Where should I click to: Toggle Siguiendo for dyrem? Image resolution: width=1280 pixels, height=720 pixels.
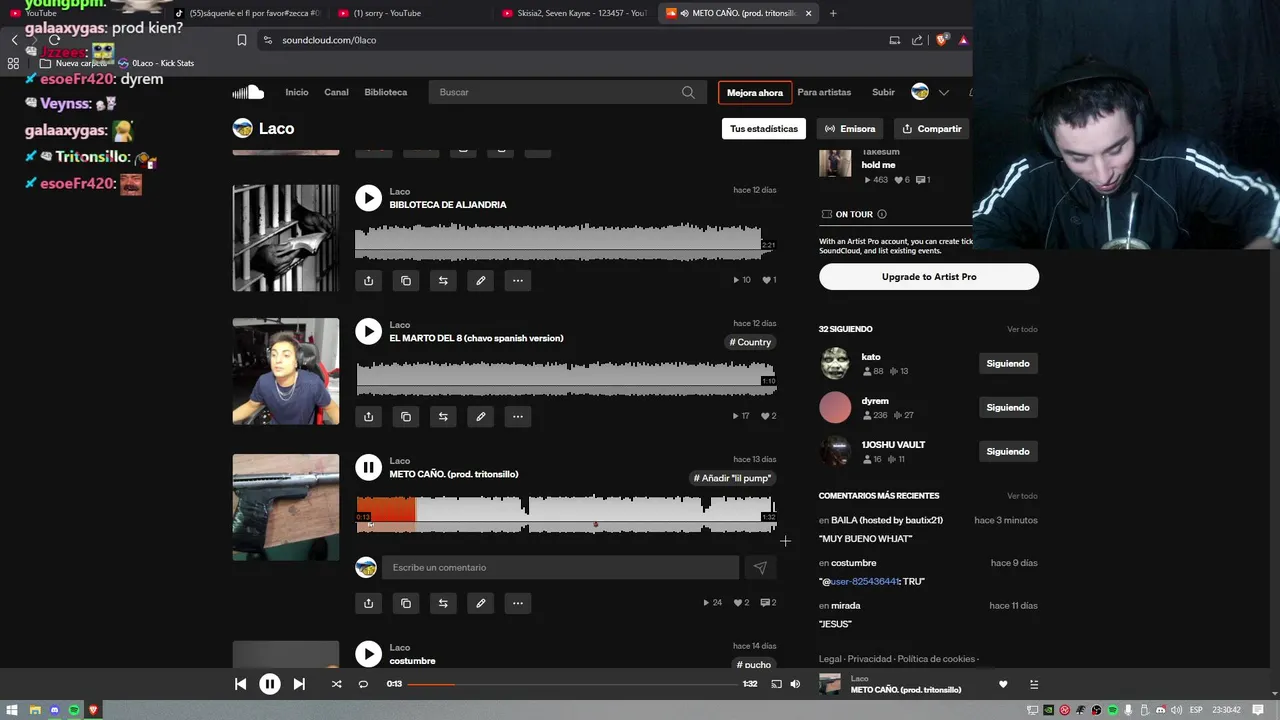(1008, 408)
